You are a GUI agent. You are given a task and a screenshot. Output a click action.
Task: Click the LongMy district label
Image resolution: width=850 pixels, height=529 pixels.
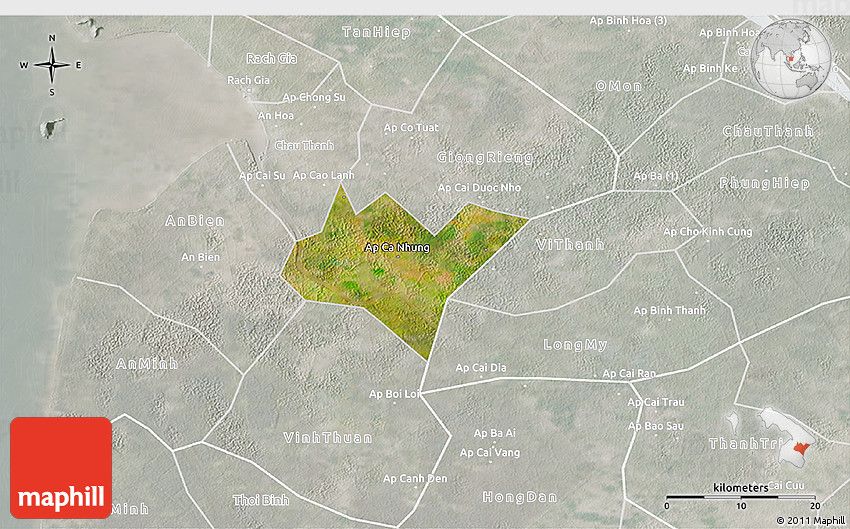tap(575, 344)
